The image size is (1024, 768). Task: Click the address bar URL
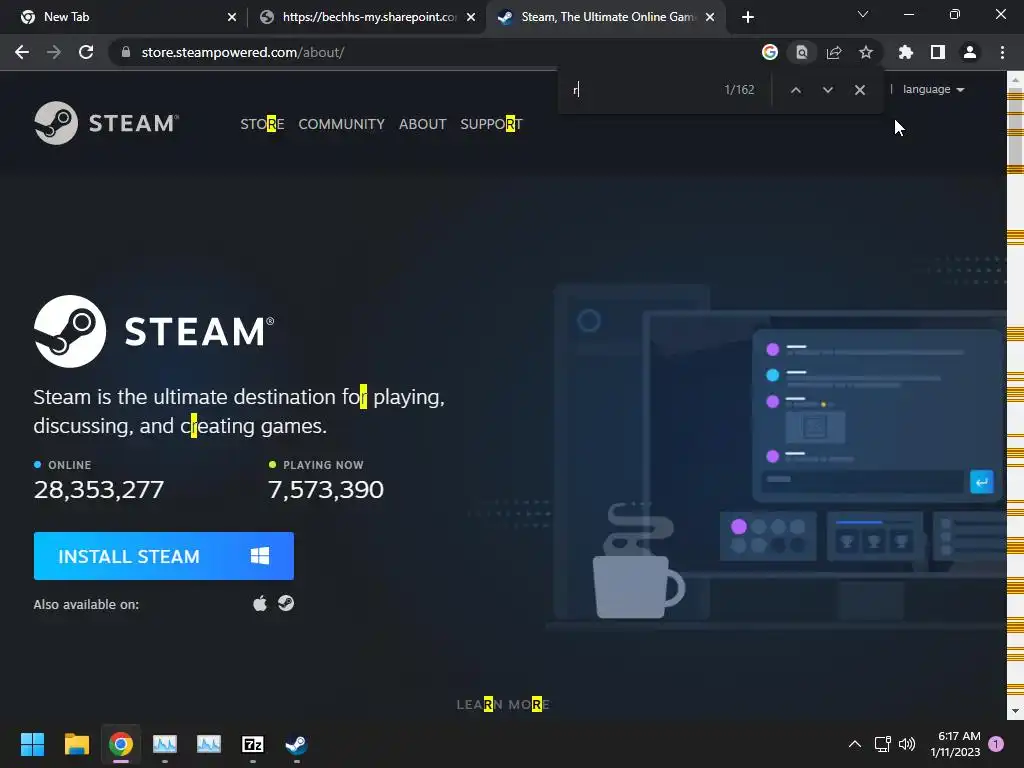point(243,52)
